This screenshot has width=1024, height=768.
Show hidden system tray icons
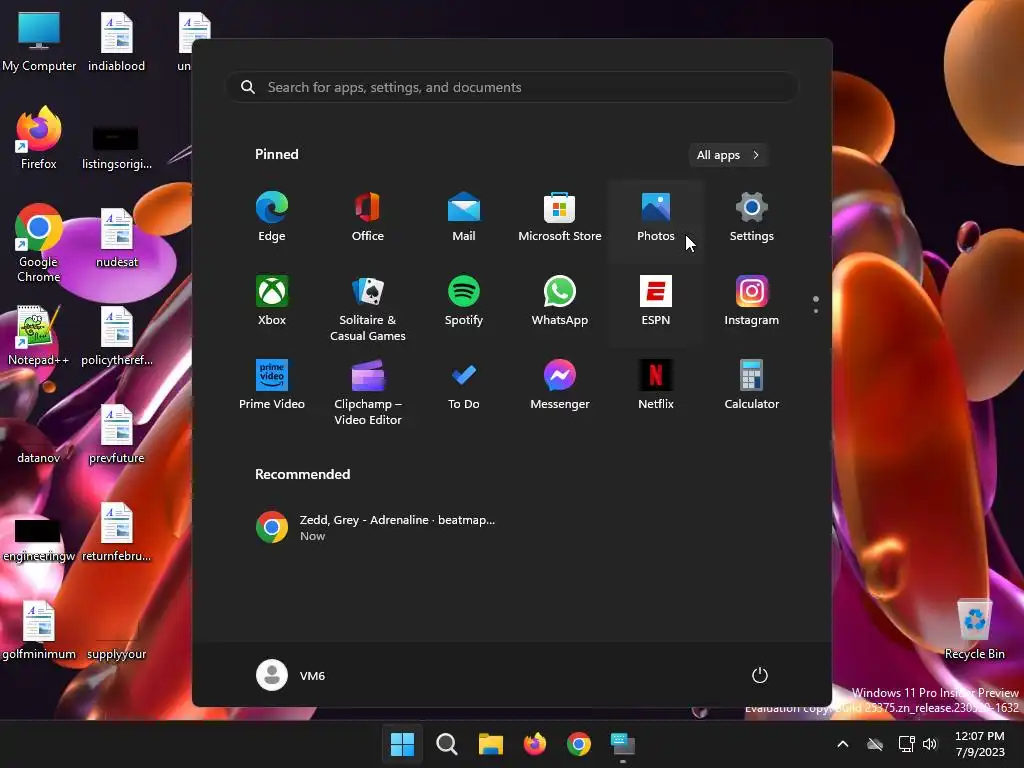coord(843,744)
